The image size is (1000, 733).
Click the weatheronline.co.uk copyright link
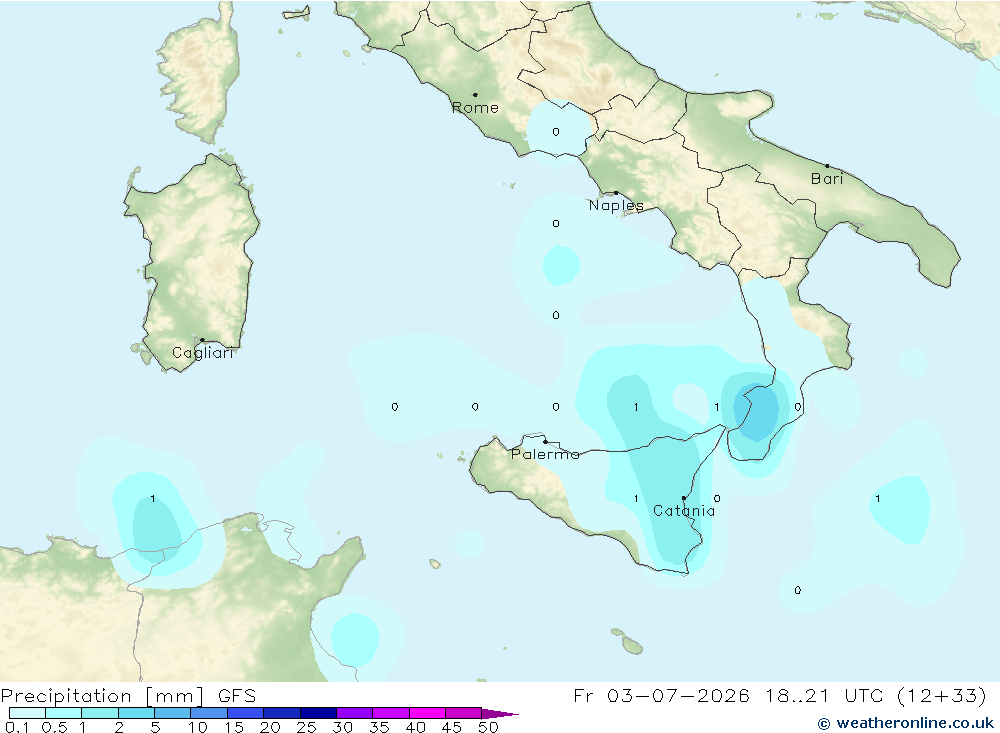[x=906, y=723]
